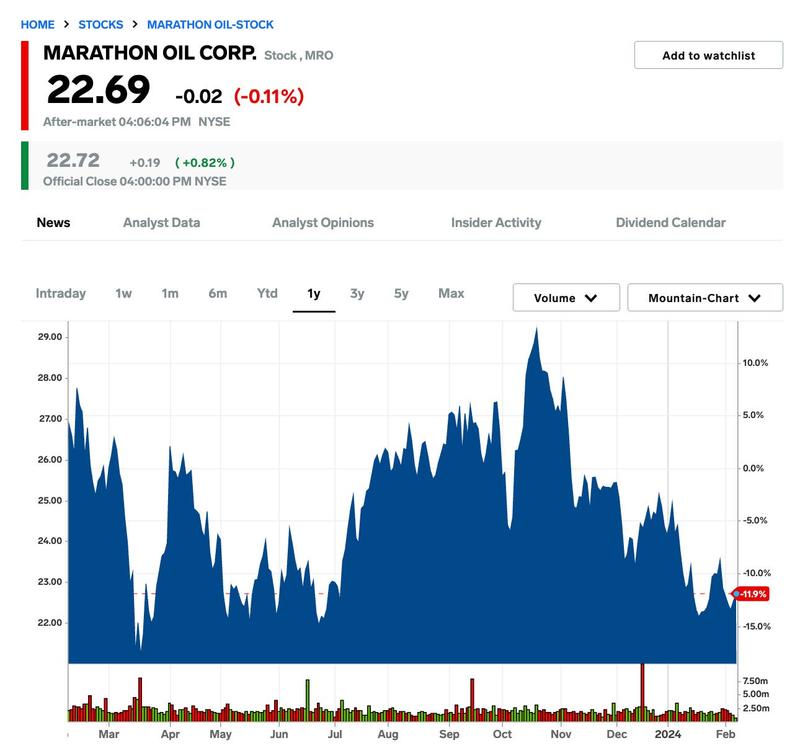Switch chart range to 6m
This screenshot has height=748, width=800.
pyautogui.click(x=218, y=293)
